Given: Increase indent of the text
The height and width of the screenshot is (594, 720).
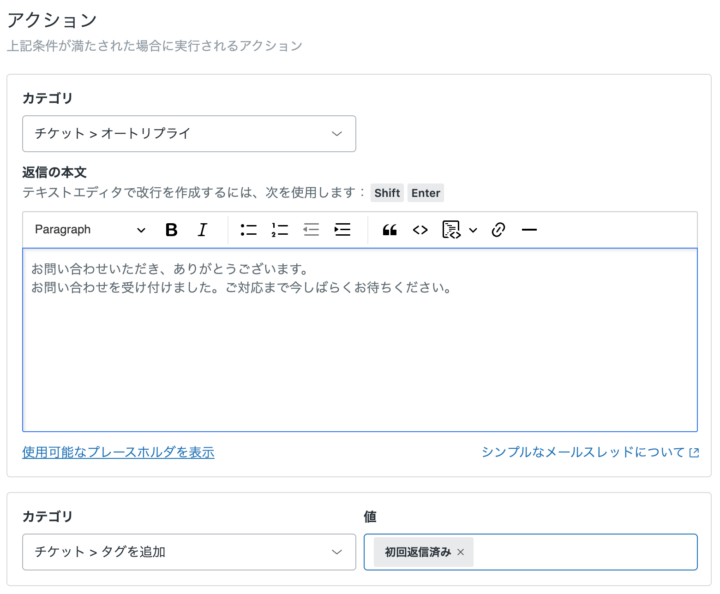Looking at the screenshot, I should 342,230.
